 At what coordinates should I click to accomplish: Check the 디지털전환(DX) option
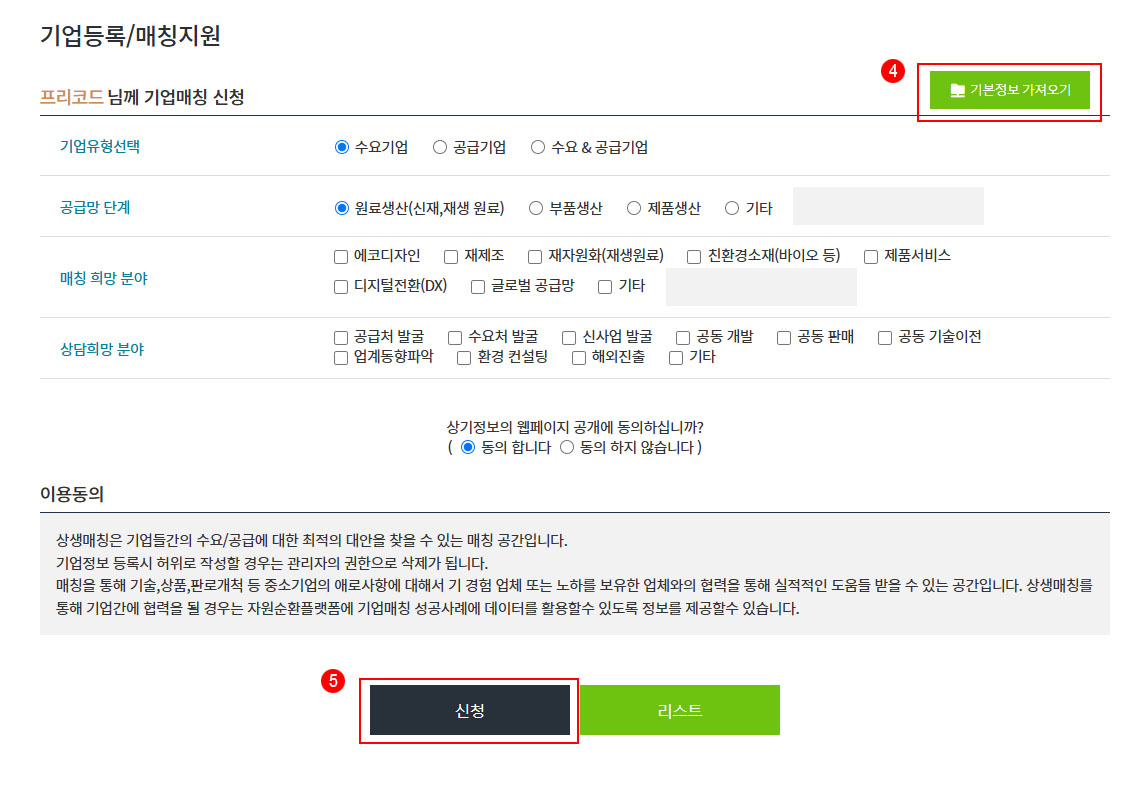coord(341,286)
